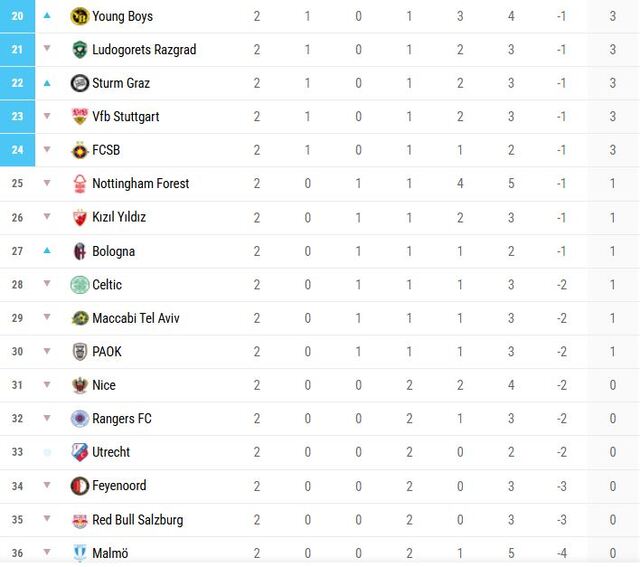Image resolution: width=640 pixels, height=567 pixels.
Task: Click the Feyenoord club logo
Action: coord(80,486)
